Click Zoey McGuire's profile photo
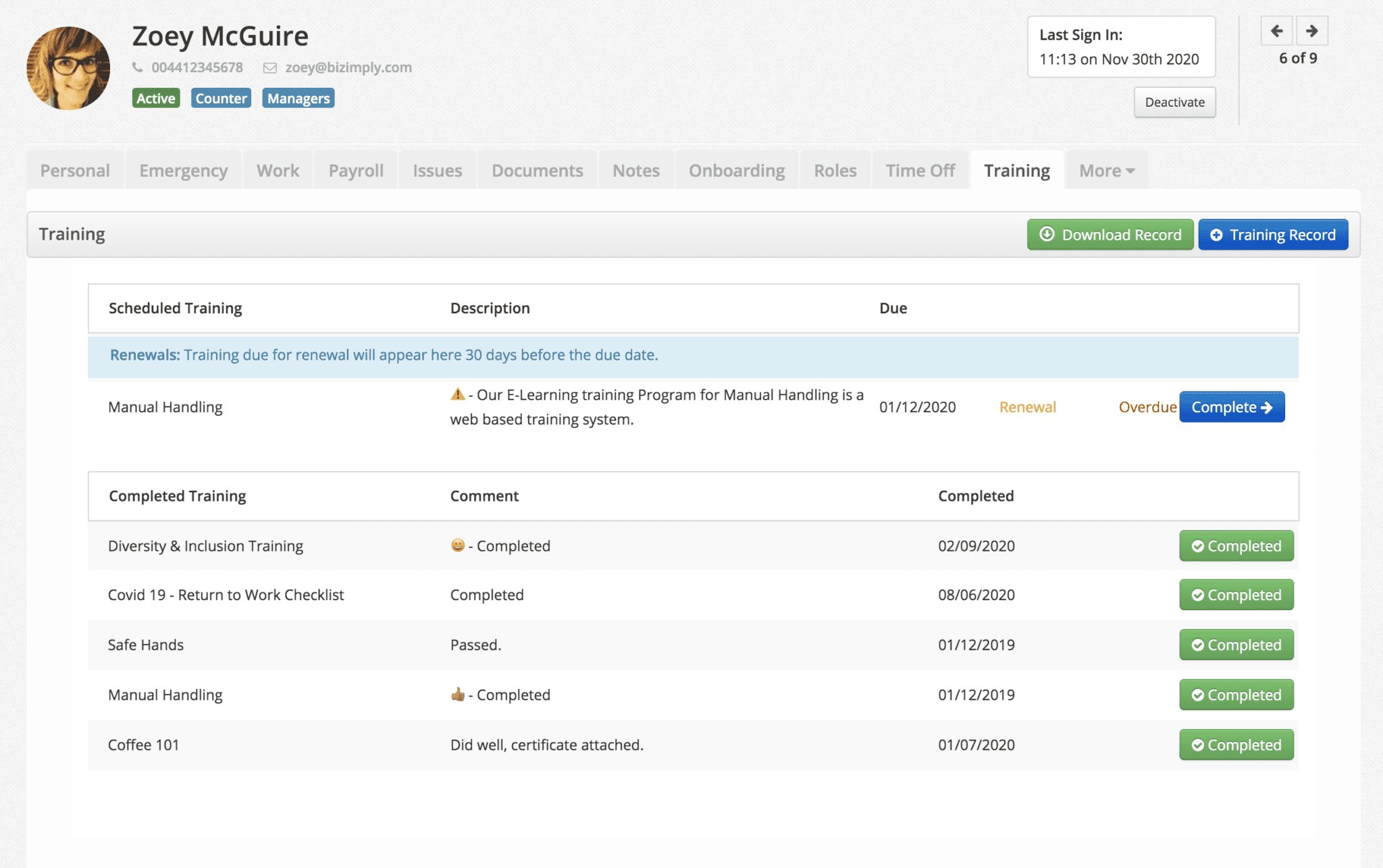1383x868 pixels. pos(68,68)
